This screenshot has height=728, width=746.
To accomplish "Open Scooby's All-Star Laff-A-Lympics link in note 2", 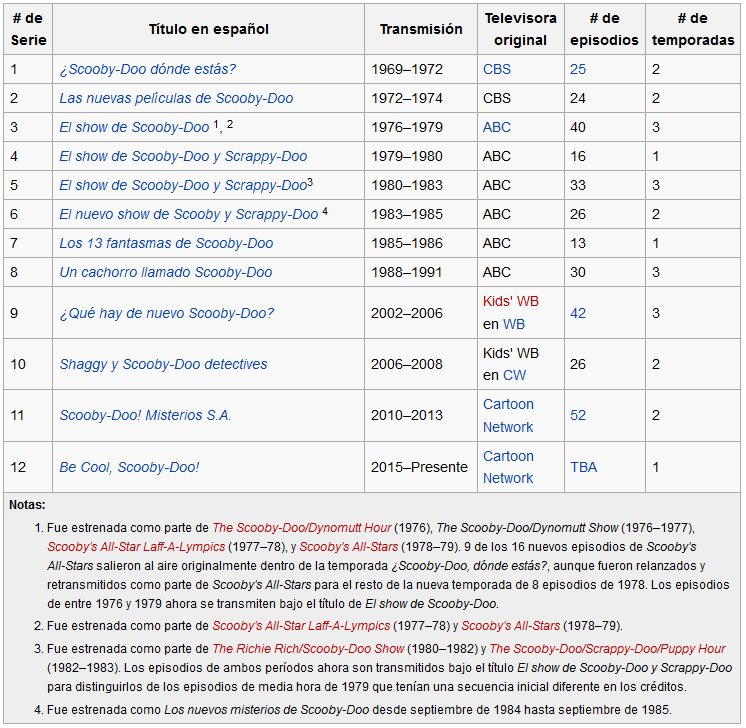I will click(x=301, y=626).
